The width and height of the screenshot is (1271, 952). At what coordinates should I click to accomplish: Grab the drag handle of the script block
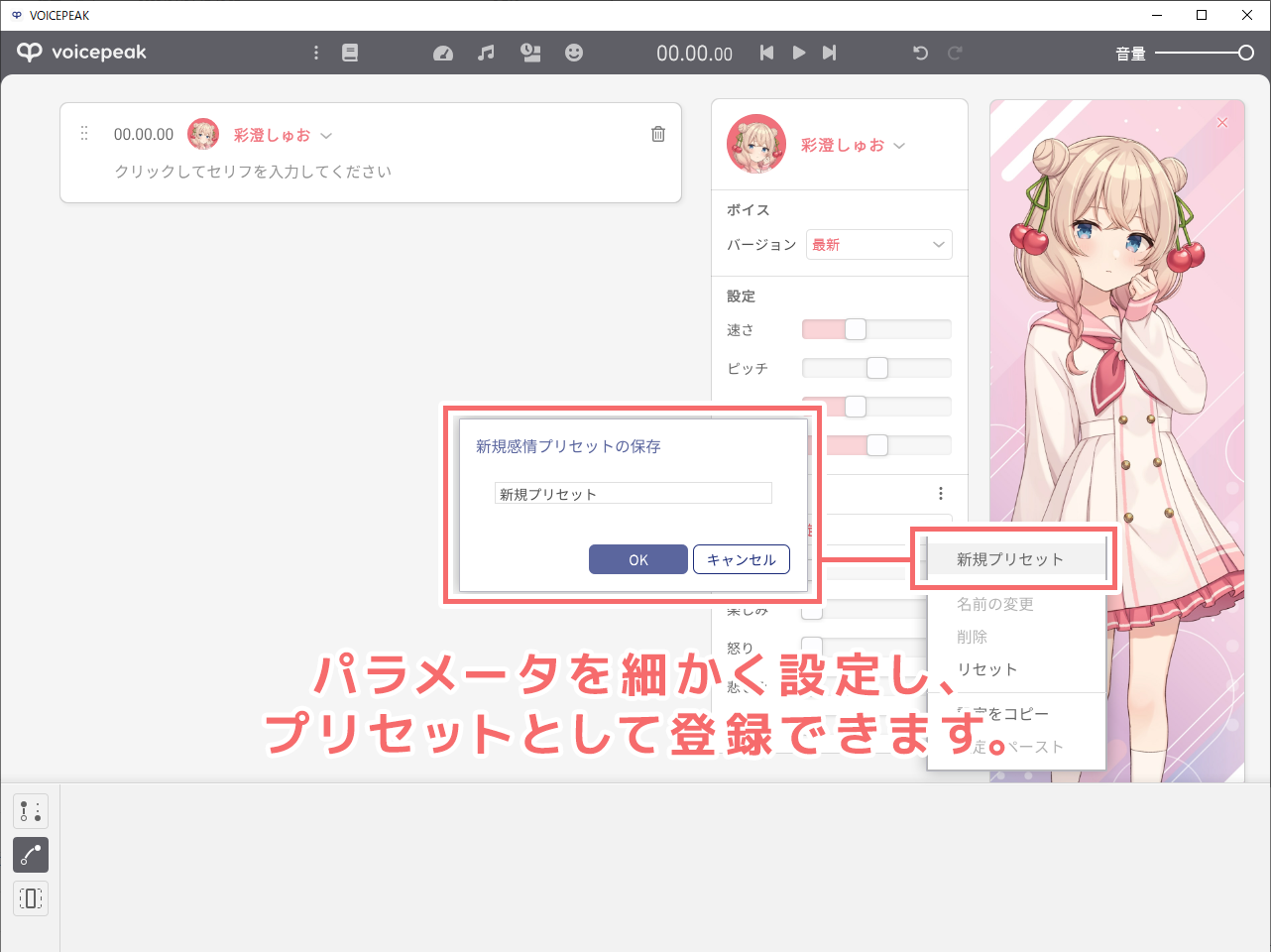84,133
